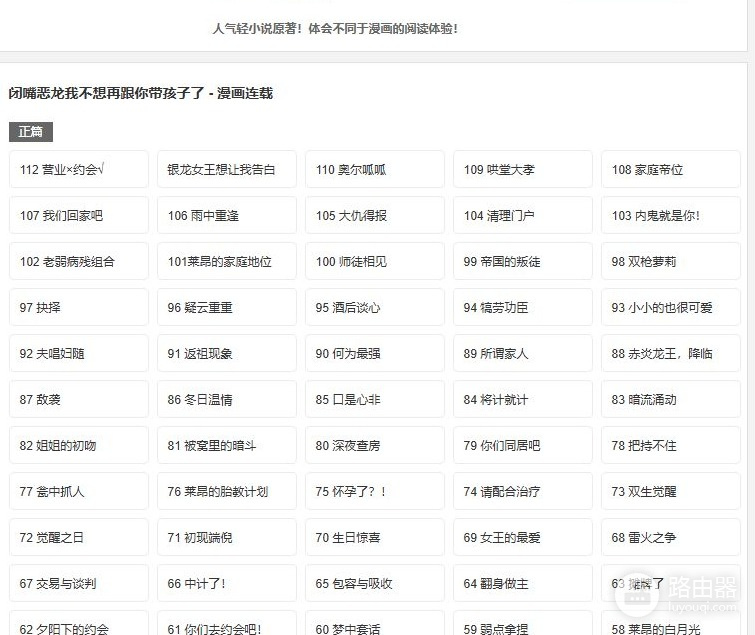Image resolution: width=755 pixels, height=635 pixels.
Task: Open chapter 59 弱点拿捏
Action: click(523, 623)
